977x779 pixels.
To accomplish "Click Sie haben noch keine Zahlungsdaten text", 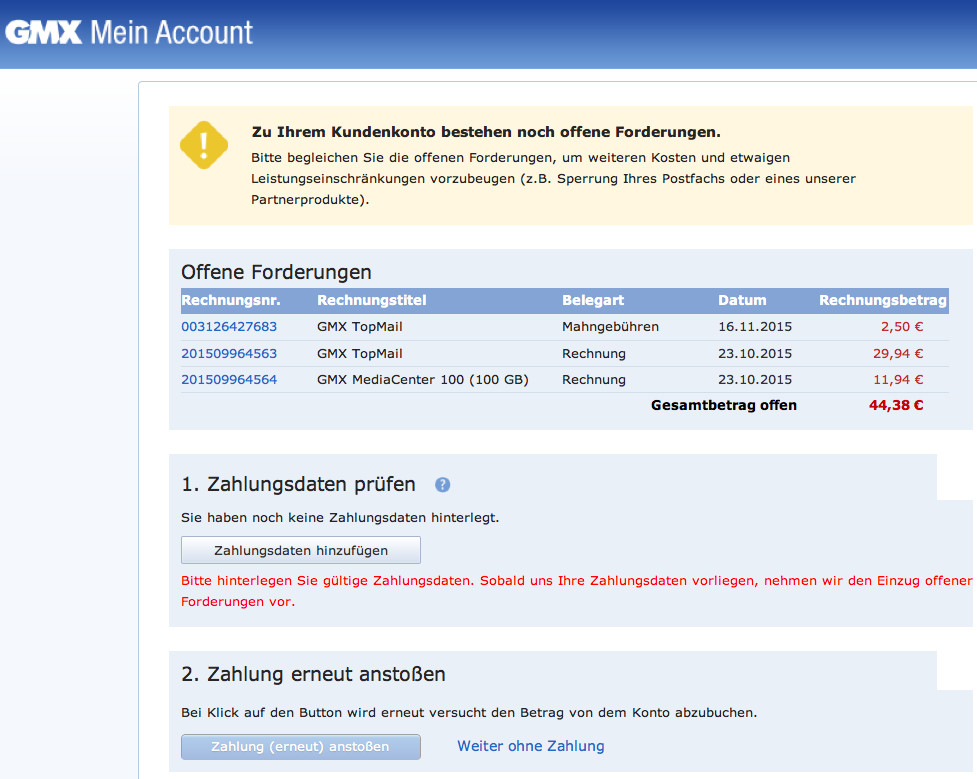I will point(340,517).
